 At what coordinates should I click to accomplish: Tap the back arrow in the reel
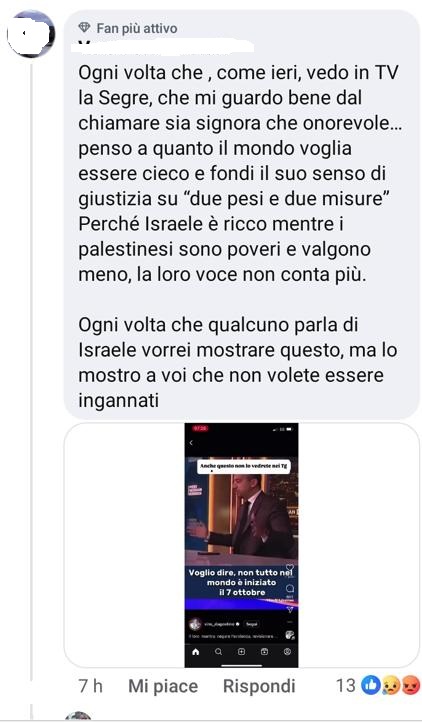pos(191,443)
